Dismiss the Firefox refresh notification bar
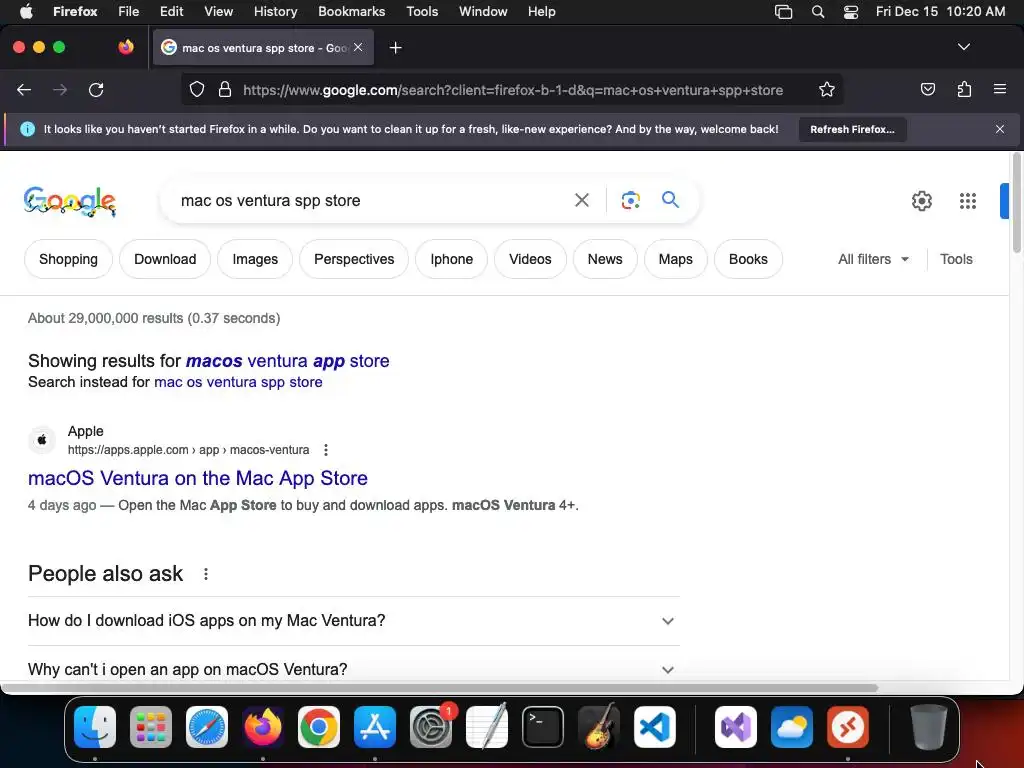Viewport: 1024px width, 768px height. click(x=999, y=129)
